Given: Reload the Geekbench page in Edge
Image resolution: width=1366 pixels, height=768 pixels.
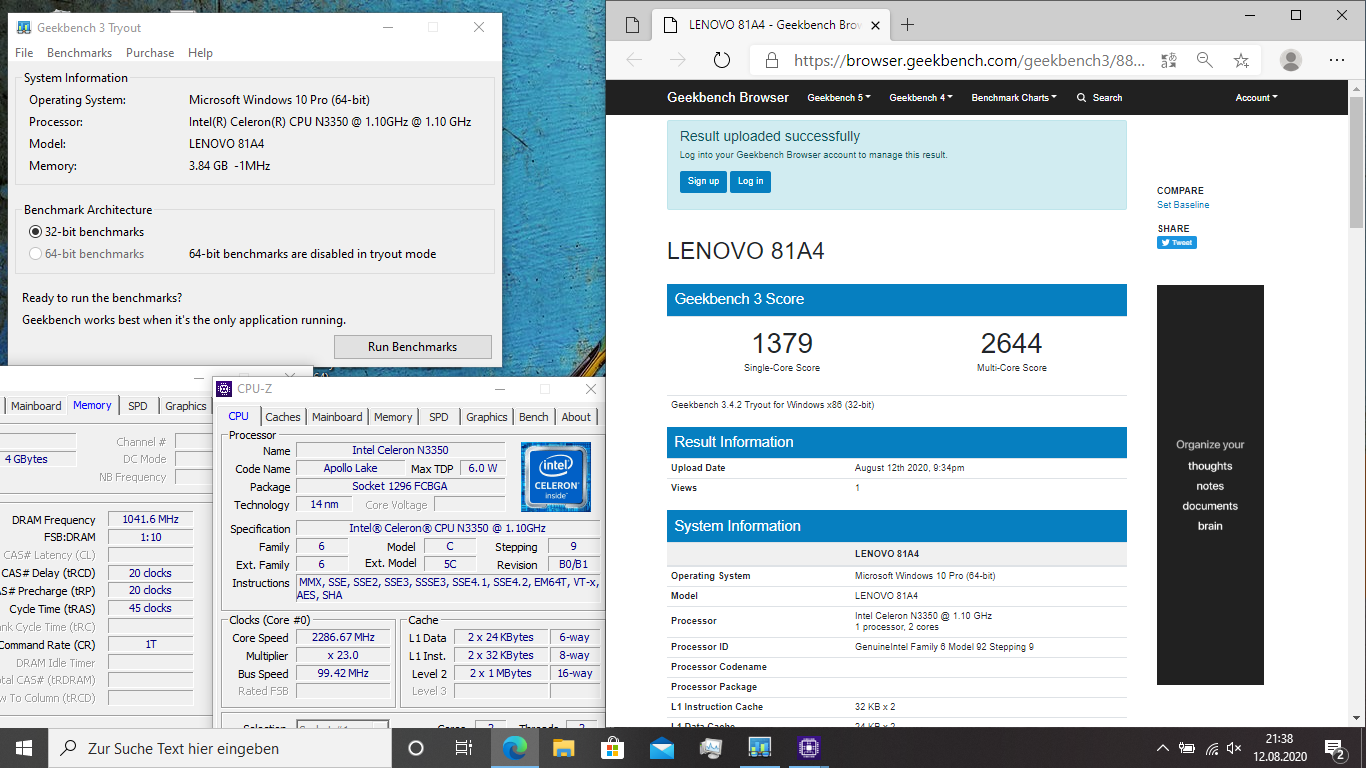Looking at the screenshot, I should [722, 60].
